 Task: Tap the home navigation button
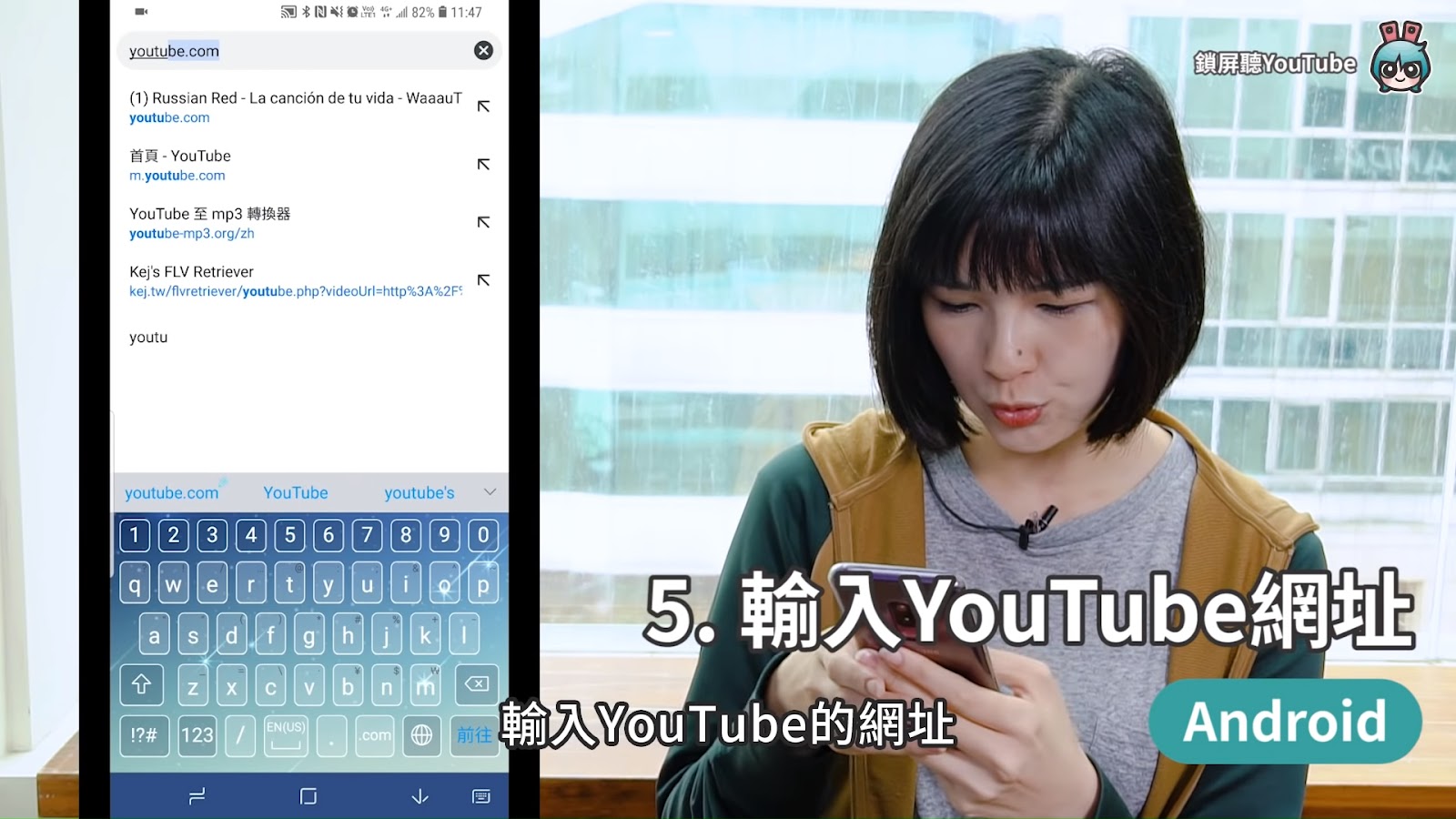click(x=308, y=796)
